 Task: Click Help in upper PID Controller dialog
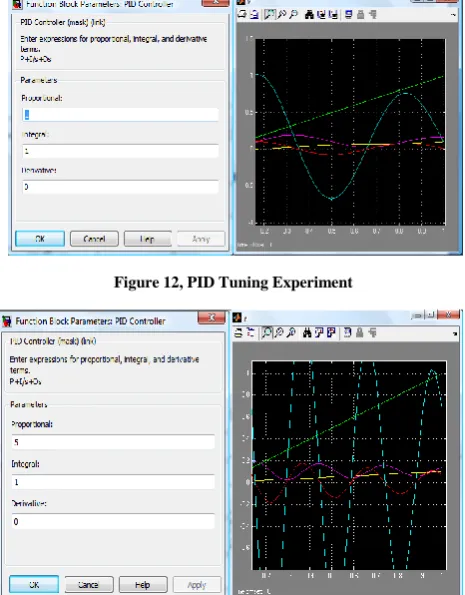(148, 239)
